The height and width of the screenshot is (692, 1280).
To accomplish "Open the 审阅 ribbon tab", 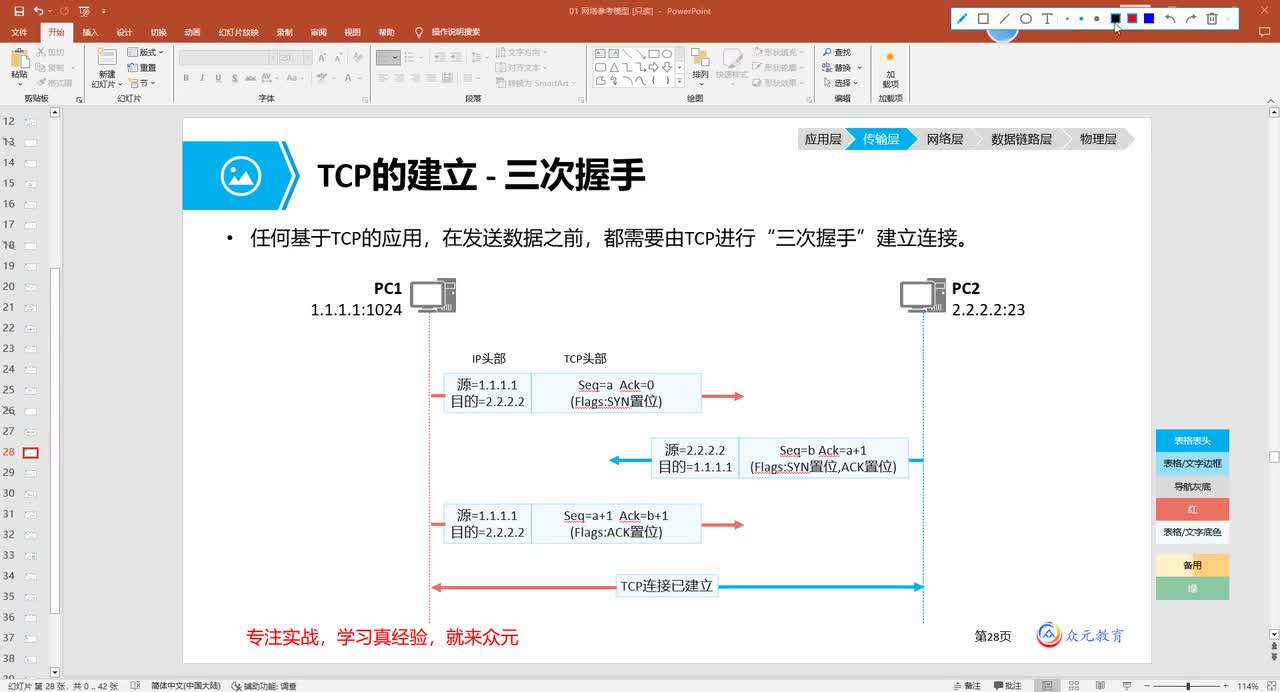I will click(318, 32).
